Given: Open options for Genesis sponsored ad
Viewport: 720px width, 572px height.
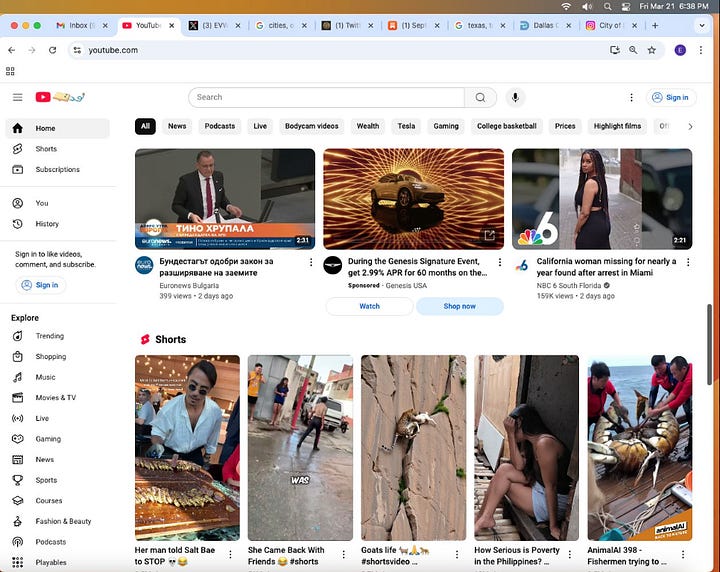Looking at the screenshot, I should coord(500,262).
